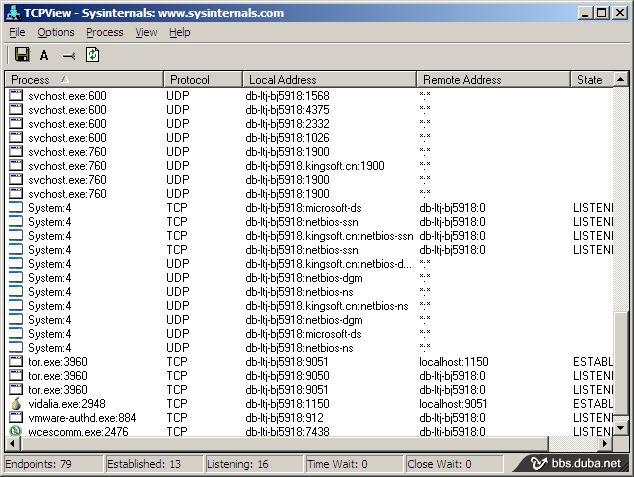This screenshot has height=477, width=634.
Task: Click the Save toolbar icon
Action: point(21,55)
